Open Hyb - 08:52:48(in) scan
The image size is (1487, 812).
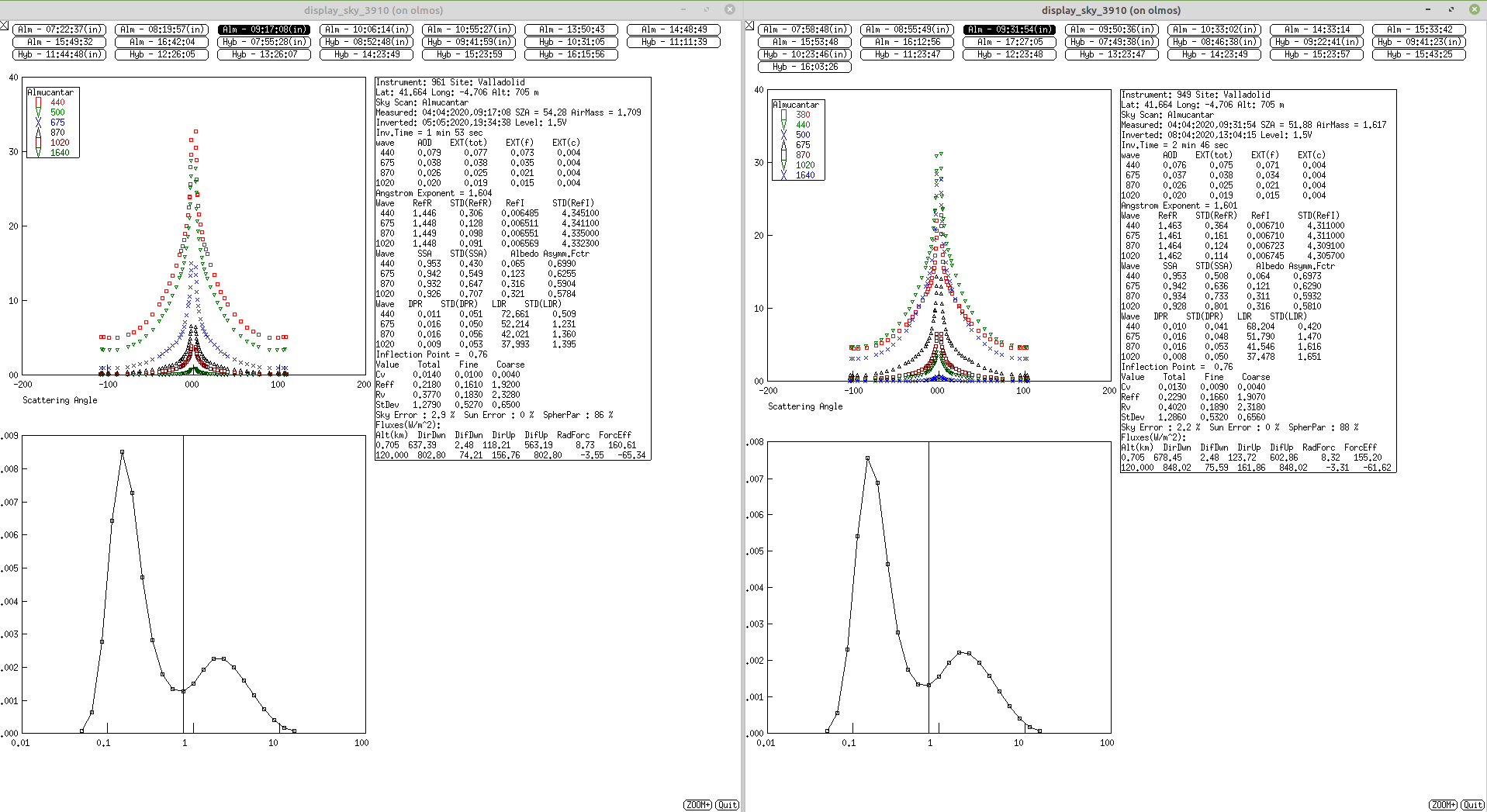point(367,42)
